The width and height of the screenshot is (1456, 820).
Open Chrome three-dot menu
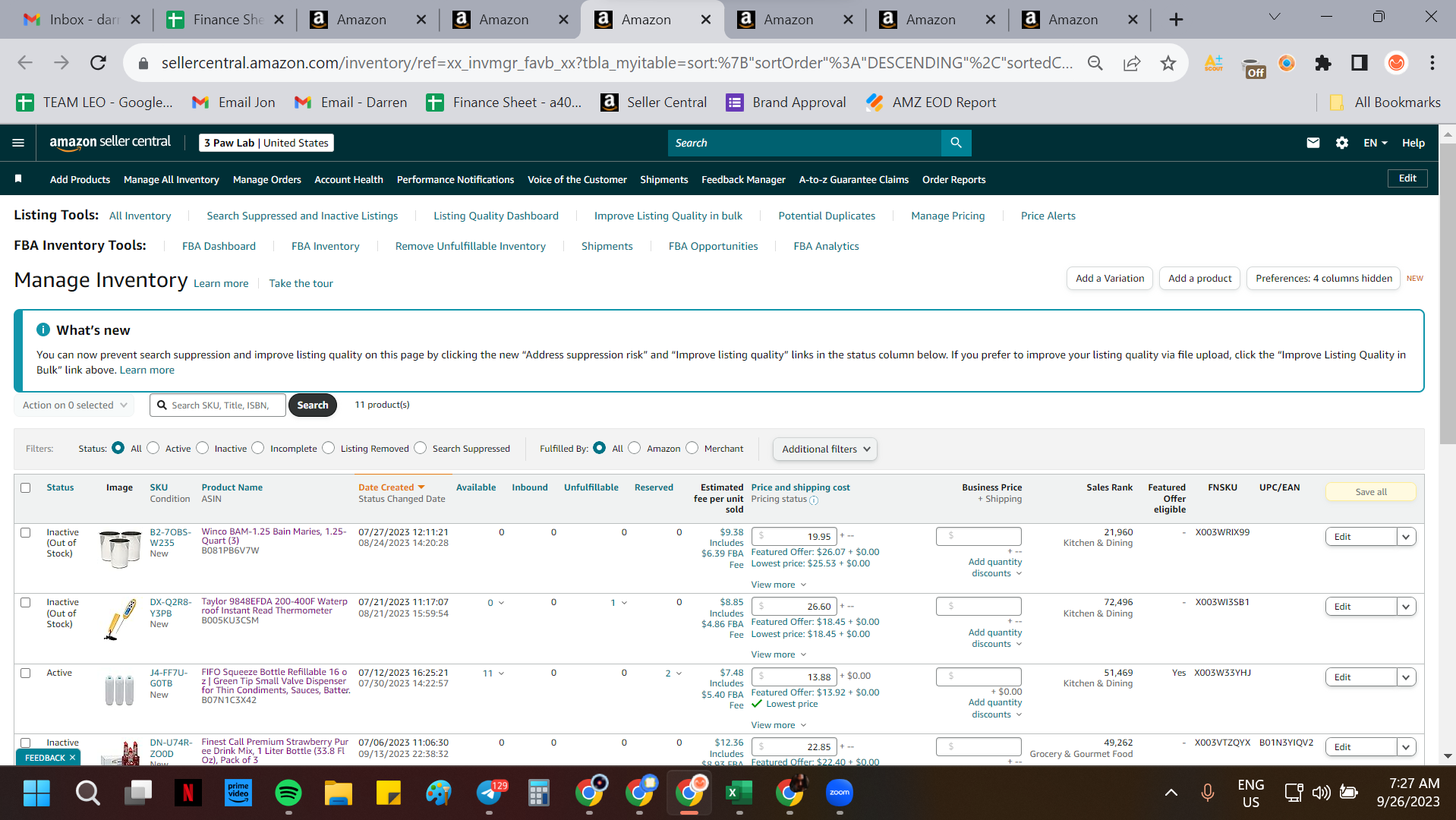(1432, 63)
